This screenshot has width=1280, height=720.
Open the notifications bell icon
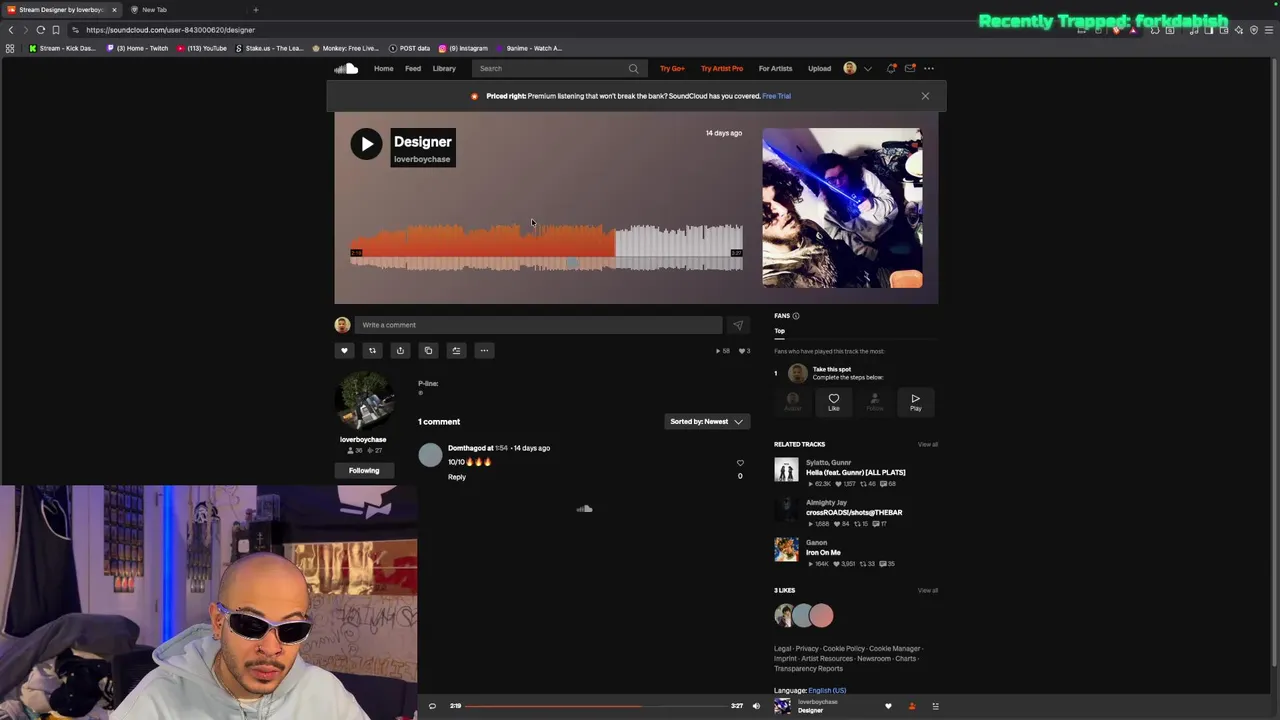(891, 69)
